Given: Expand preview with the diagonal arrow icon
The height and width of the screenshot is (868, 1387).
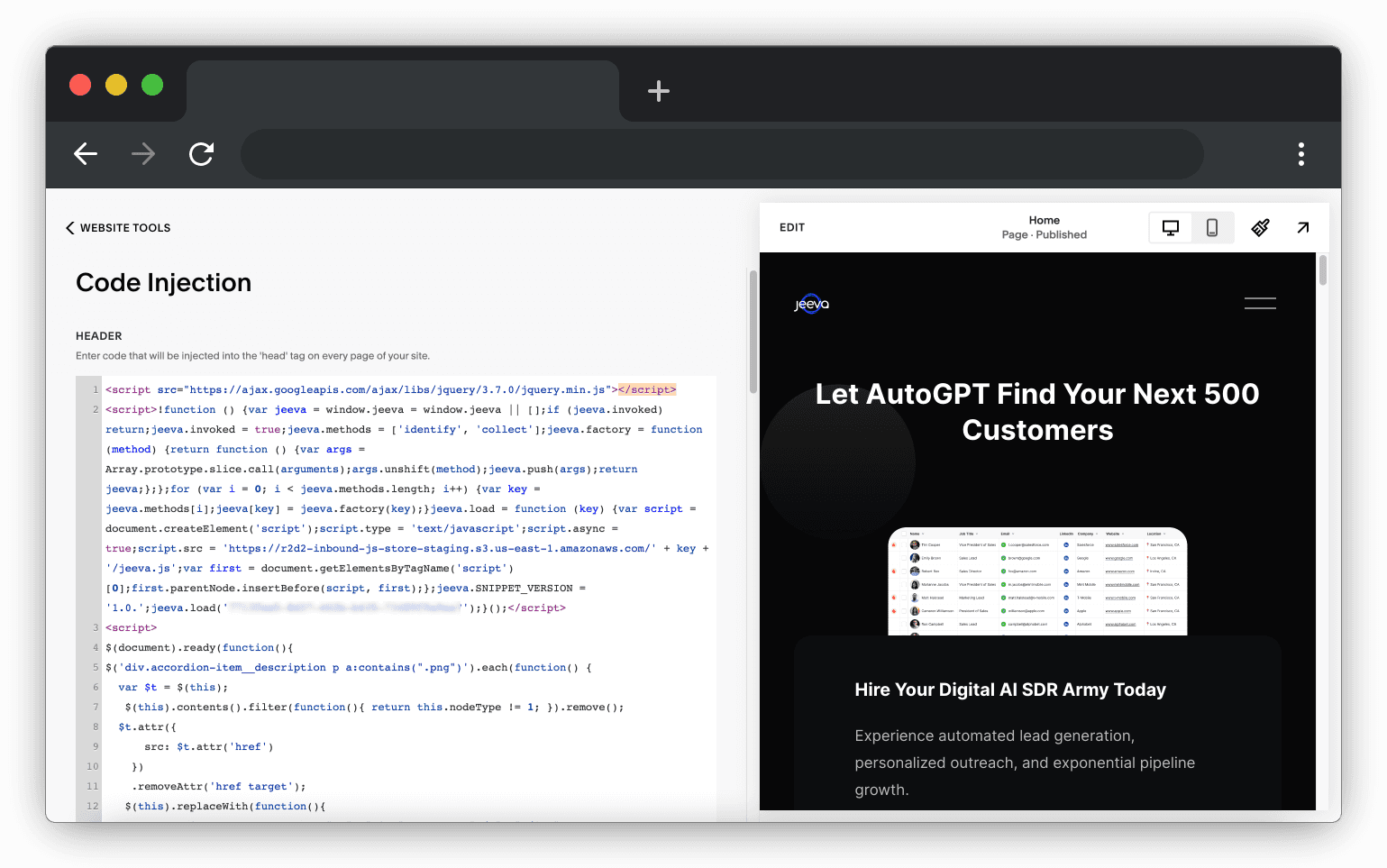Looking at the screenshot, I should tap(1303, 228).
